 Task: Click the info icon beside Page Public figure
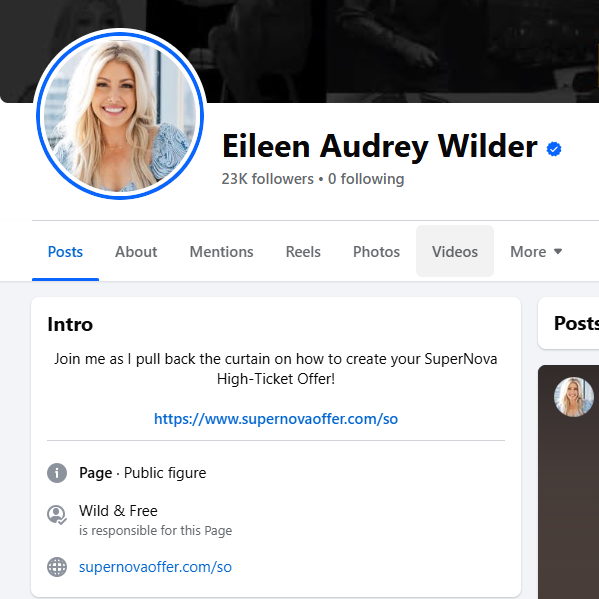(57, 473)
